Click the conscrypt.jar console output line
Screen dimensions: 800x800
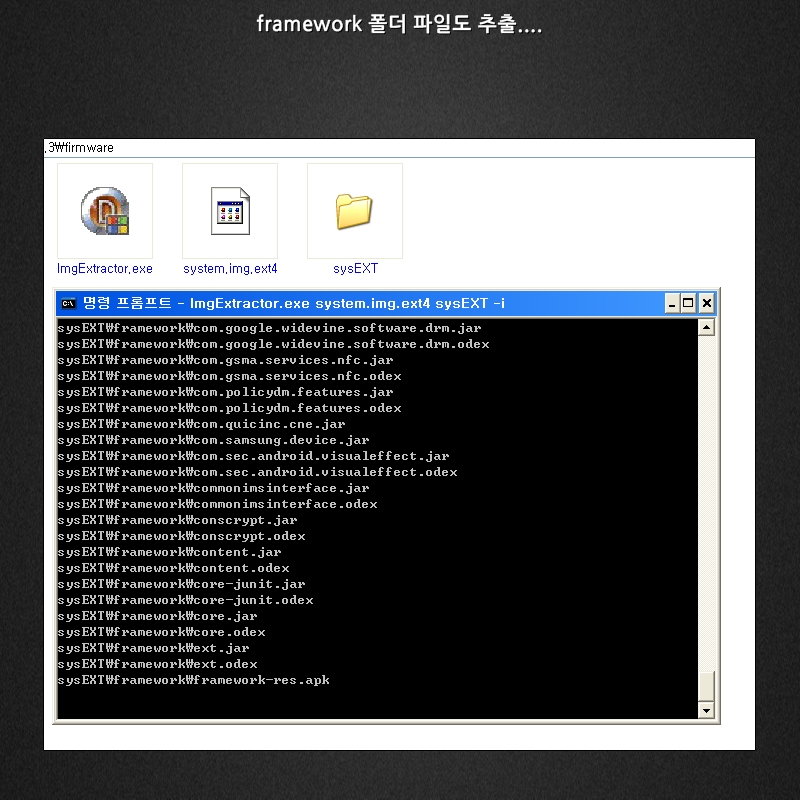(177, 520)
